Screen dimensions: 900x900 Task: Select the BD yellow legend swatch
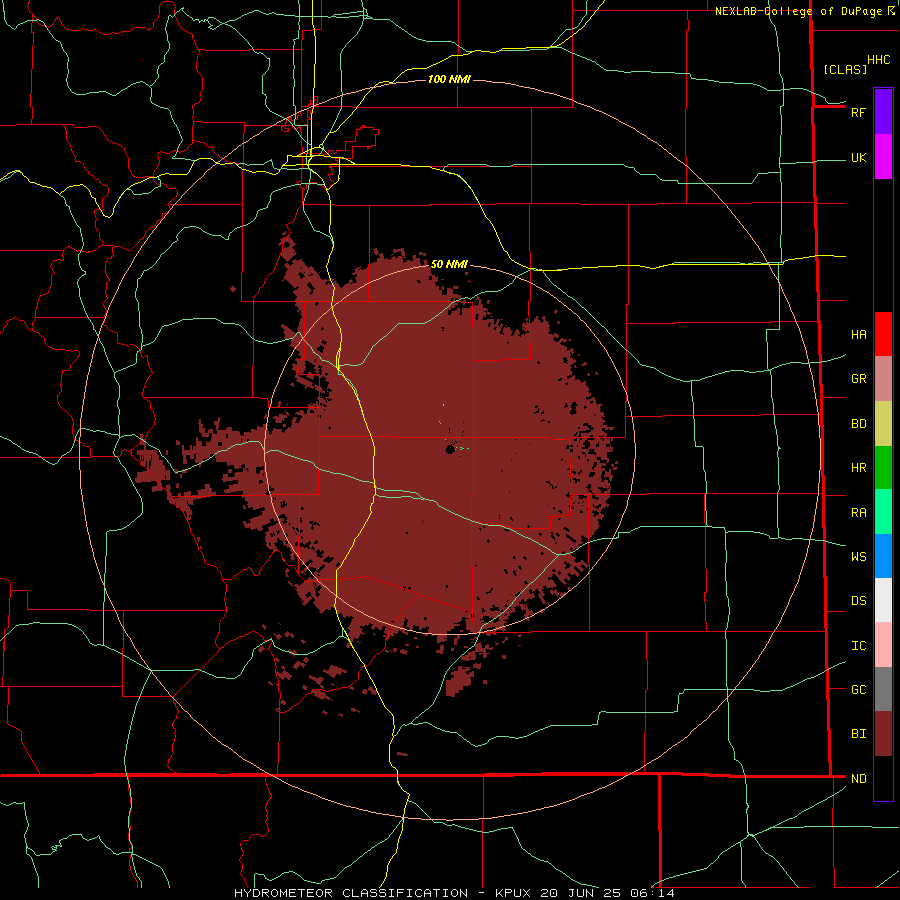883,424
